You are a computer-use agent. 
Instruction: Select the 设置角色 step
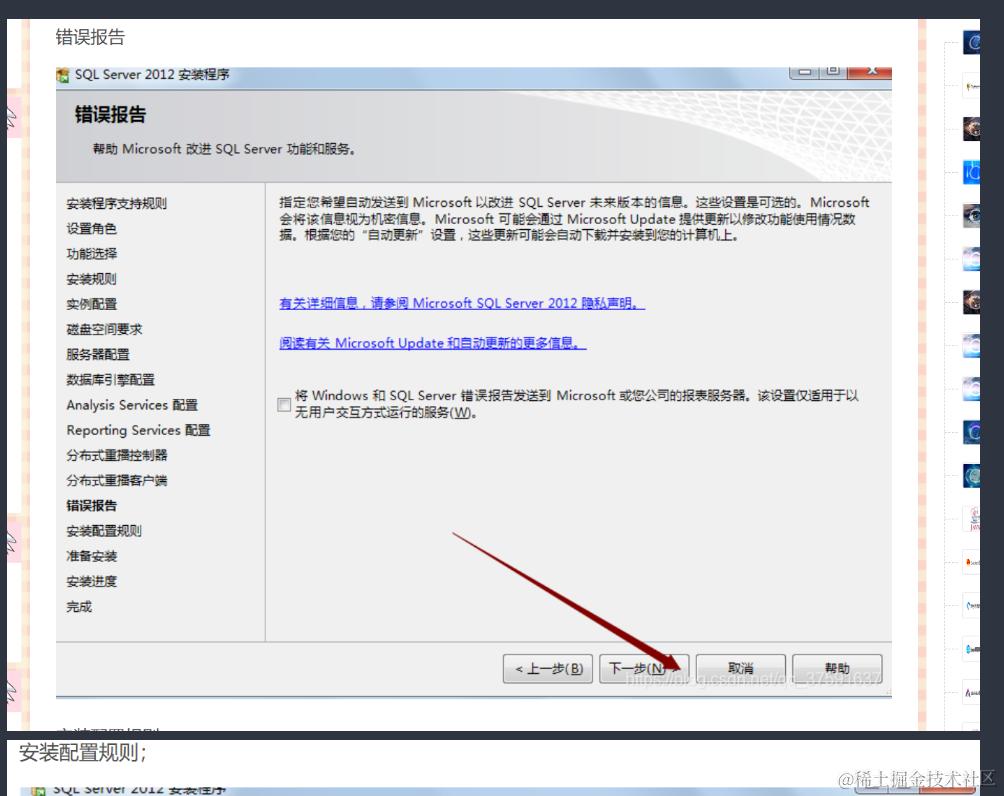point(92,228)
